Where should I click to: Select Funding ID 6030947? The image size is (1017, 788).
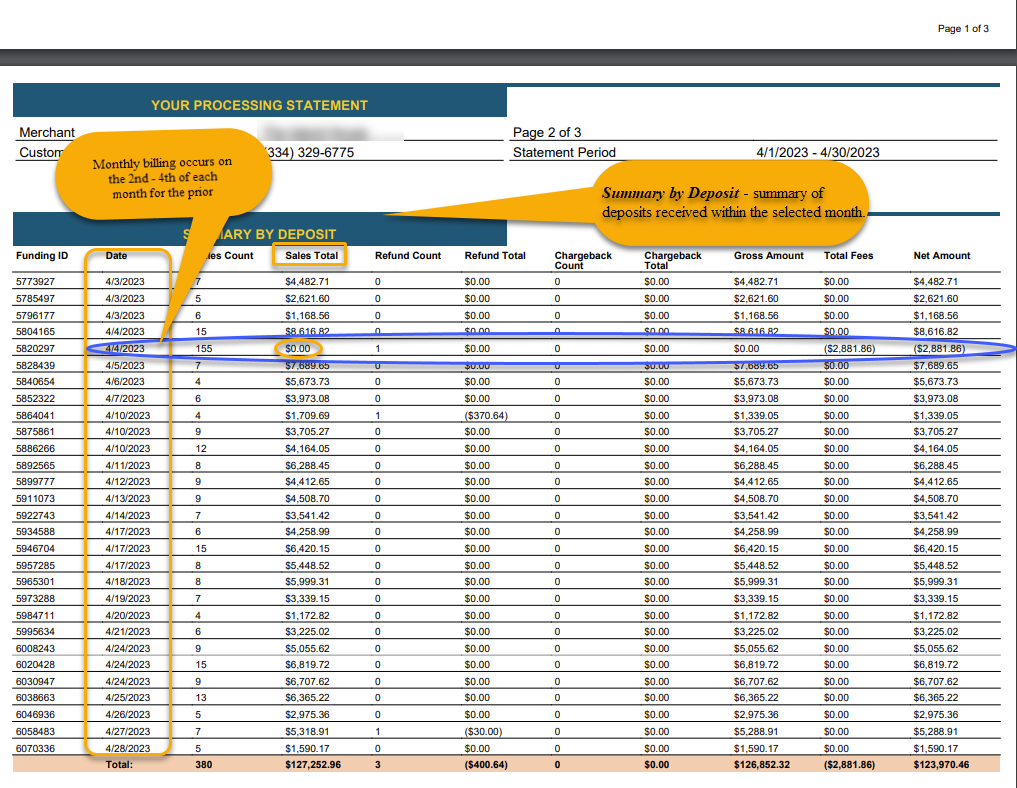click(36, 681)
